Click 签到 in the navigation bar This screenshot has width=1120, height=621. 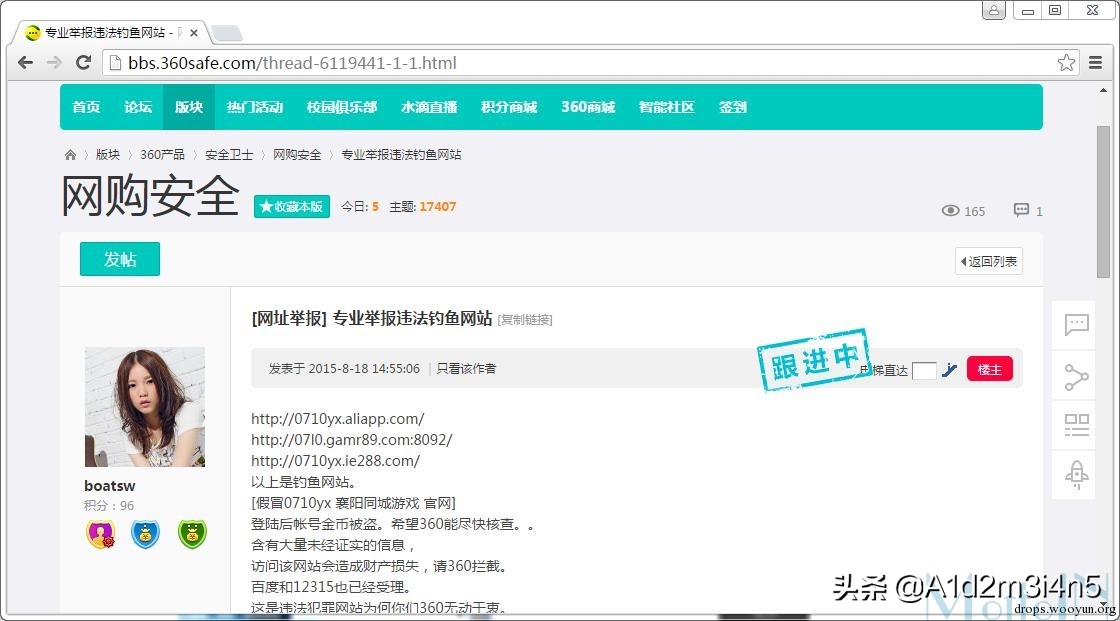click(x=732, y=107)
